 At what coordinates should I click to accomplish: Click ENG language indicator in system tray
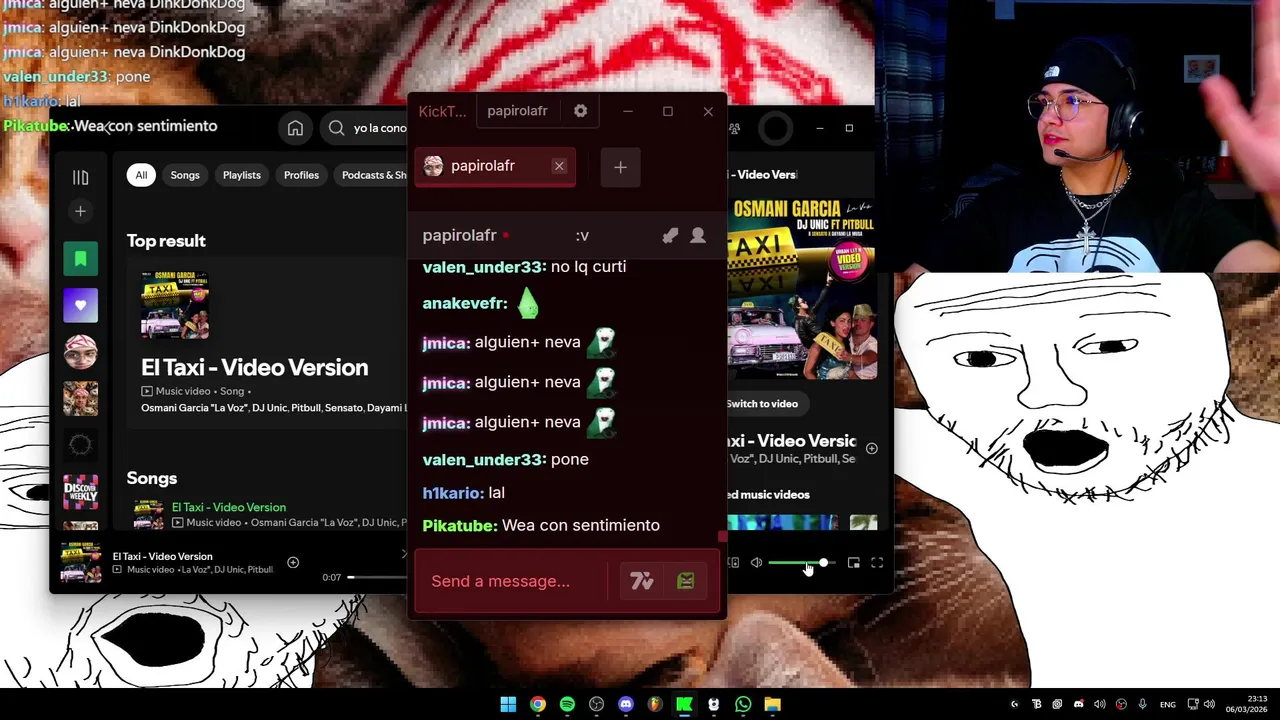(1166, 704)
